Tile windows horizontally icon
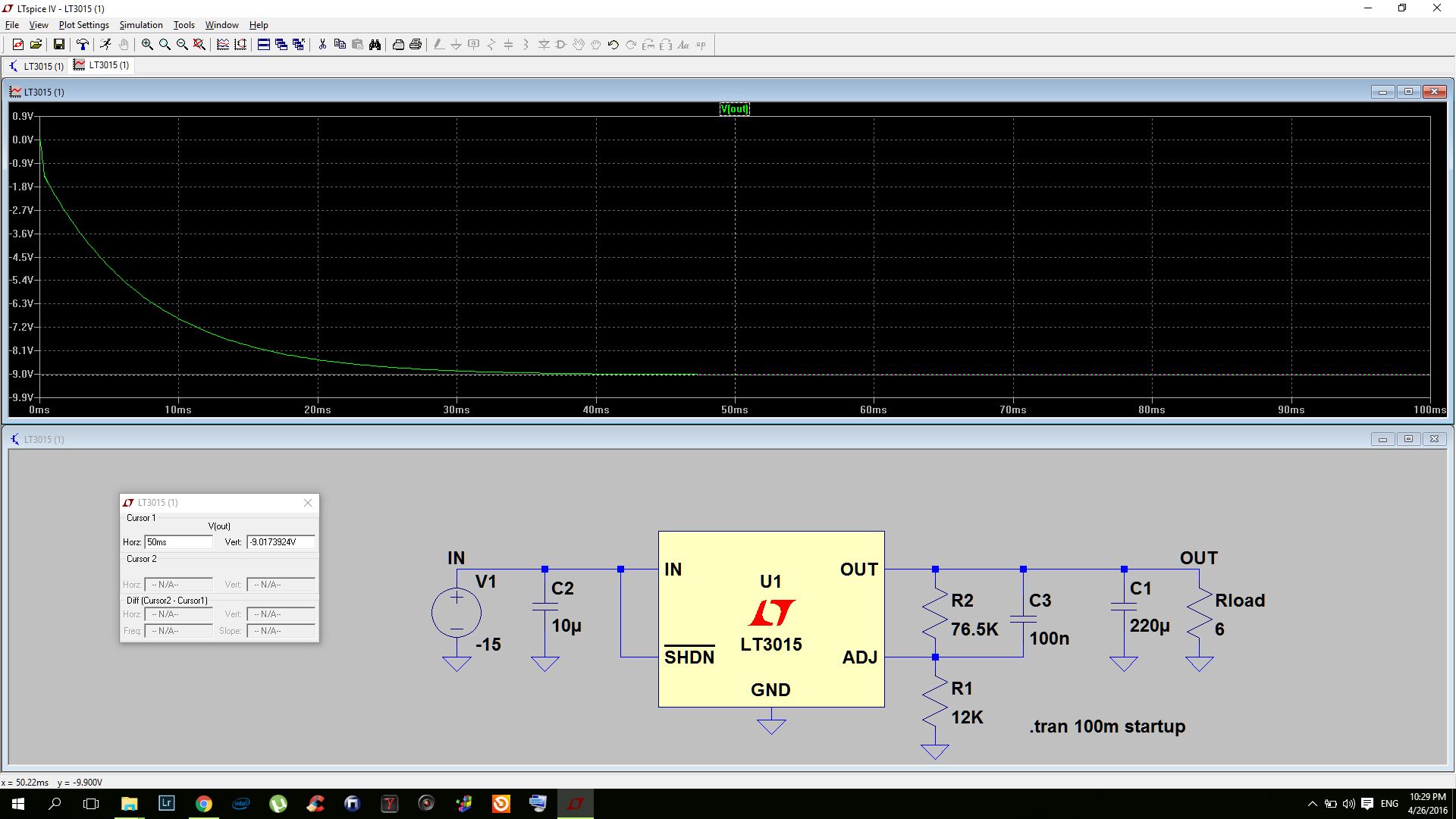This screenshot has height=819, width=1456. (264, 45)
